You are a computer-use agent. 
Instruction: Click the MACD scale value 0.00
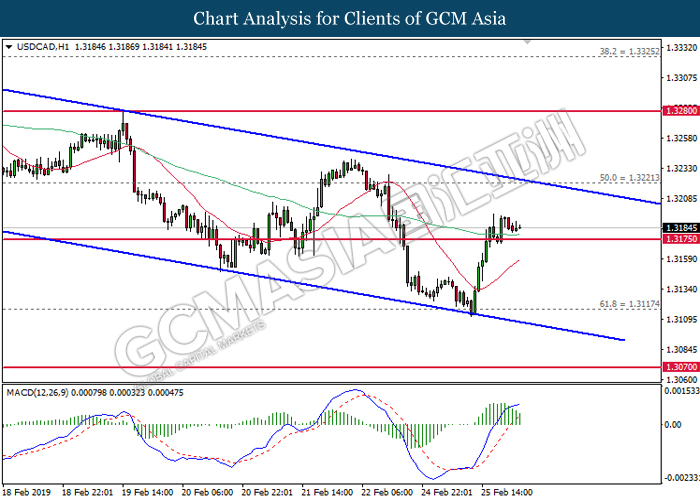point(673,425)
